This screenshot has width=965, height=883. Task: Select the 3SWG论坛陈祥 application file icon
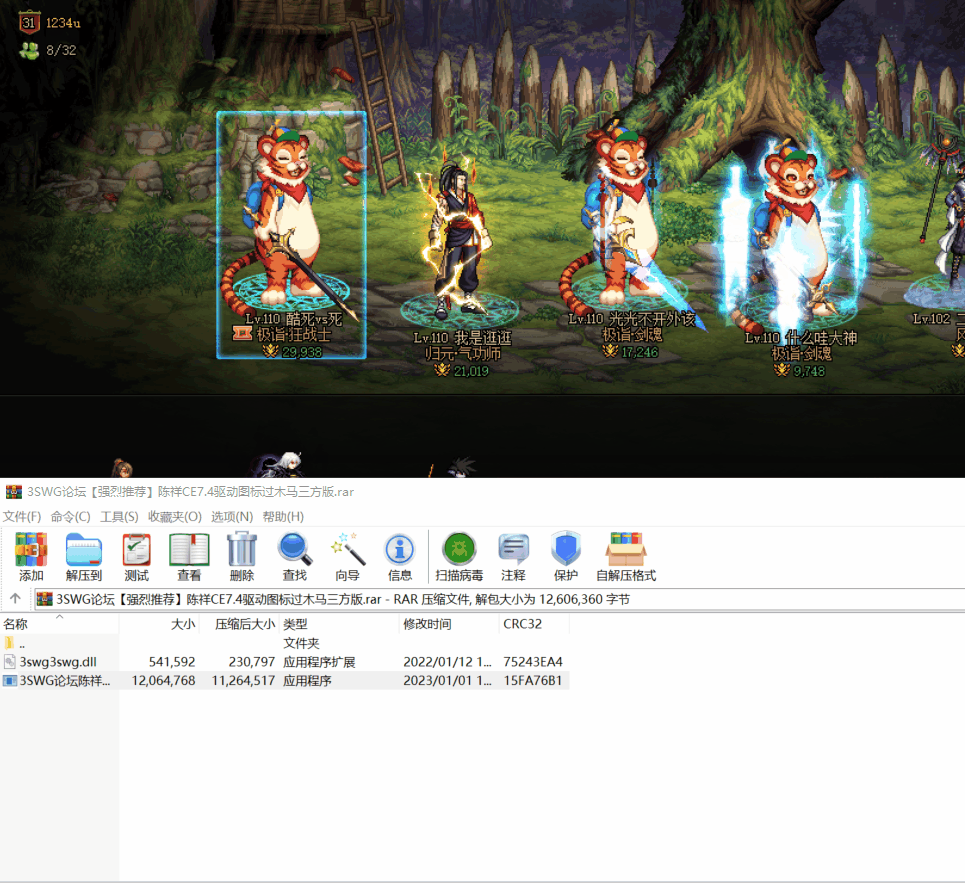click(x=10, y=681)
